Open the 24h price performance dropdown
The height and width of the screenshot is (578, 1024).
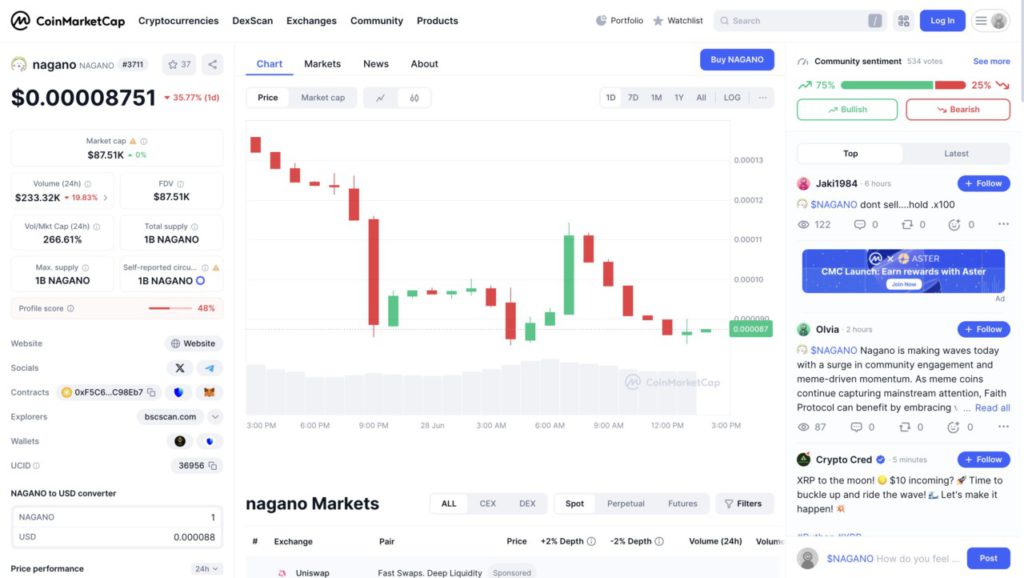tap(206, 569)
